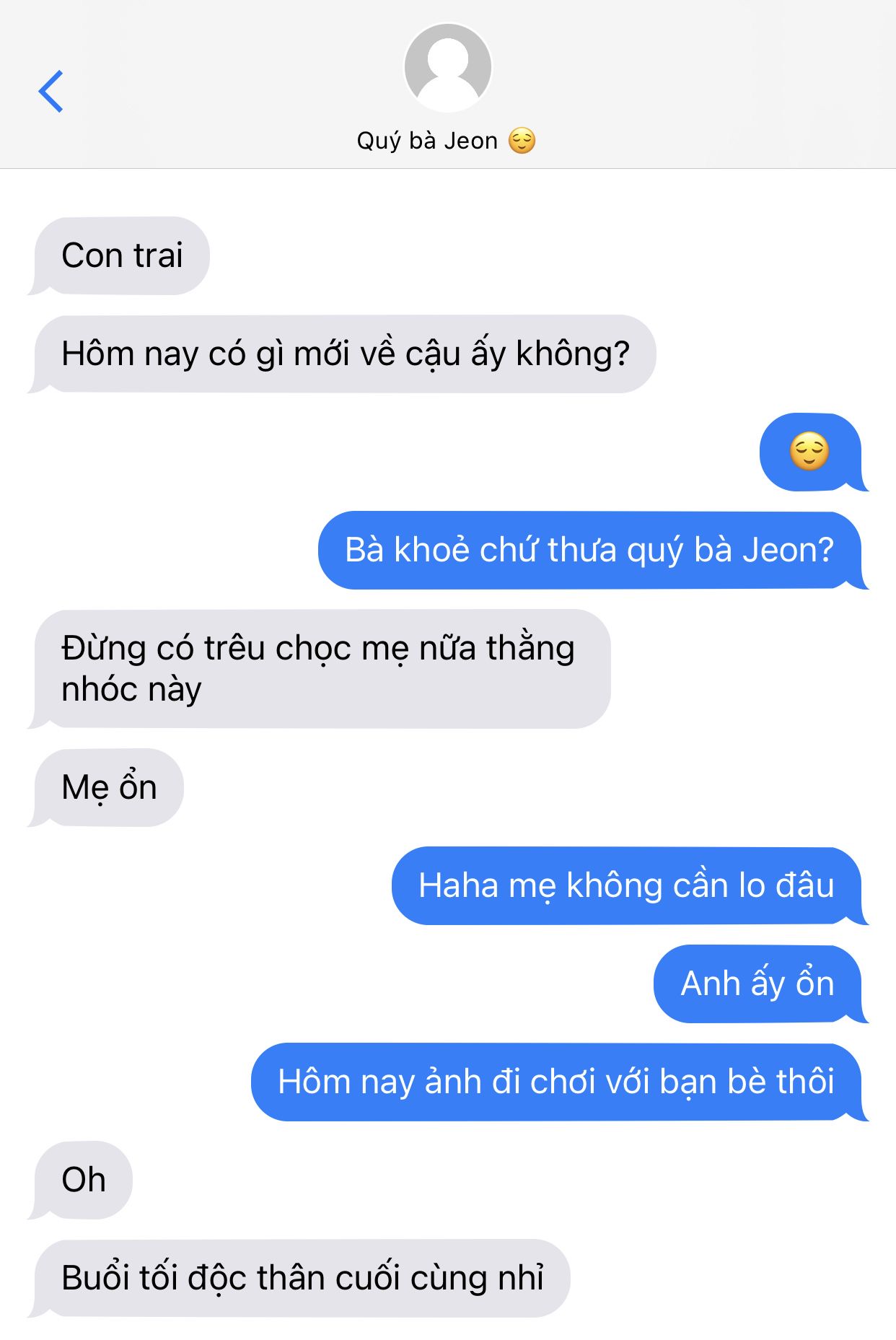Select the sent relieved-face emoji bubble
This screenshot has height=1340, width=896.
[811, 452]
